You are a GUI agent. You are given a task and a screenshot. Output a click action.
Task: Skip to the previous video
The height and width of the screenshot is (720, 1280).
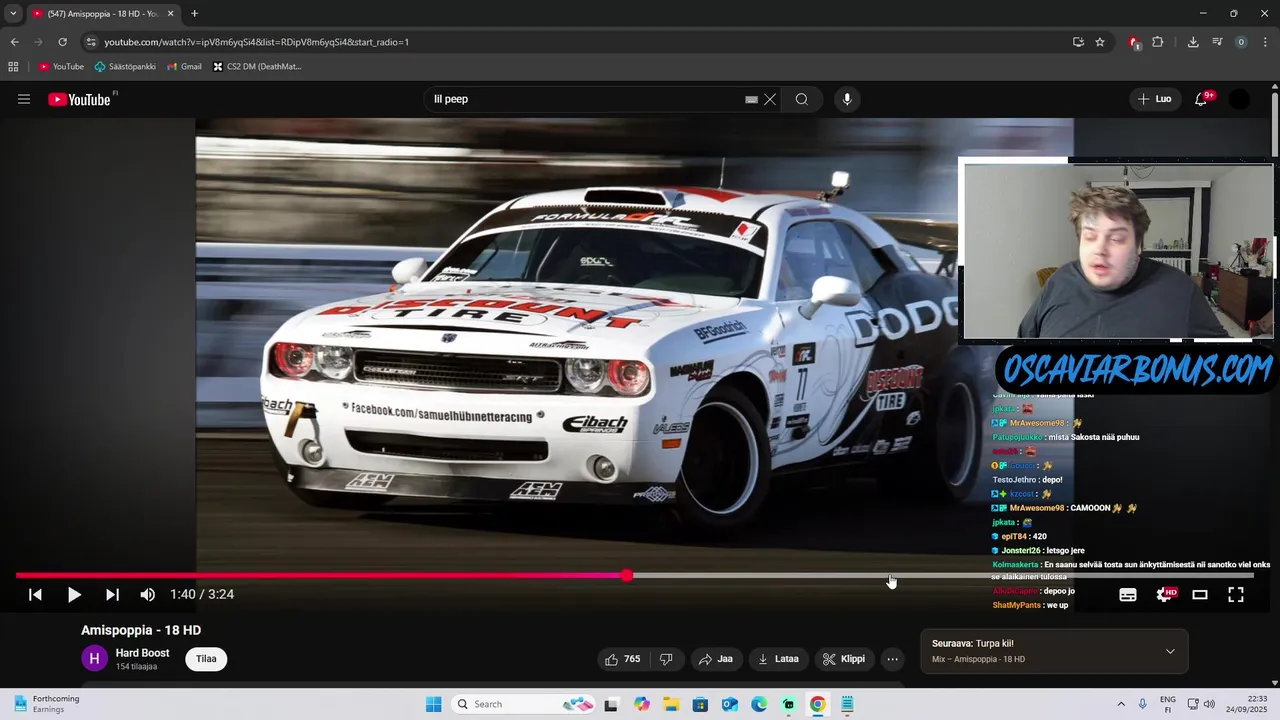35,594
